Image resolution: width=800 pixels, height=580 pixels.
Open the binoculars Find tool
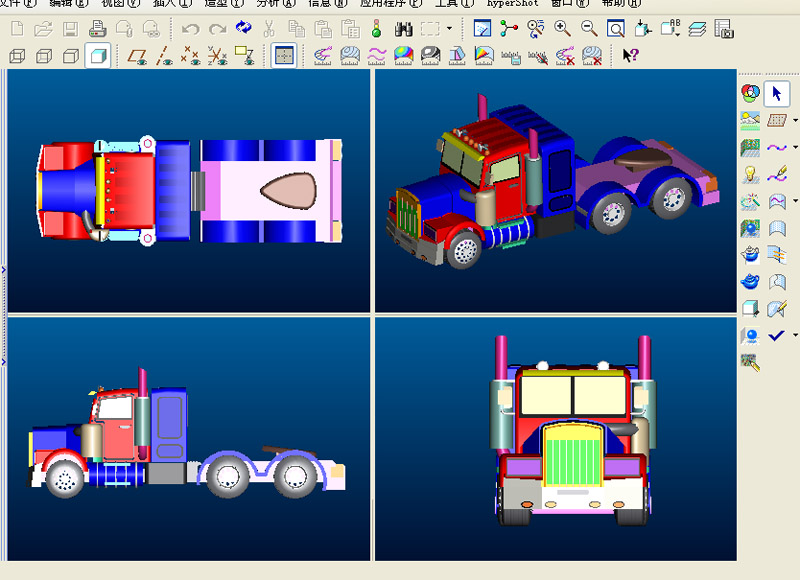404,29
